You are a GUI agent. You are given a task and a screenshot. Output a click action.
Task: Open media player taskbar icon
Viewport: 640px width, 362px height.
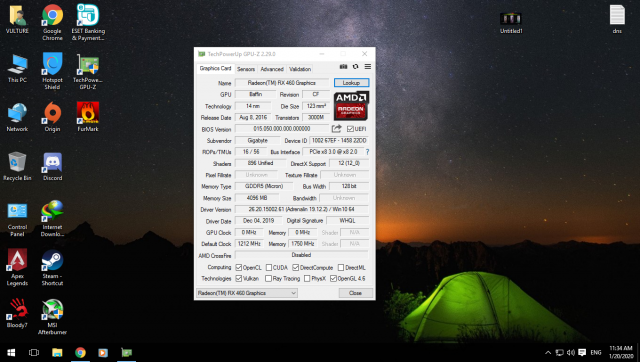click(103, 352)
